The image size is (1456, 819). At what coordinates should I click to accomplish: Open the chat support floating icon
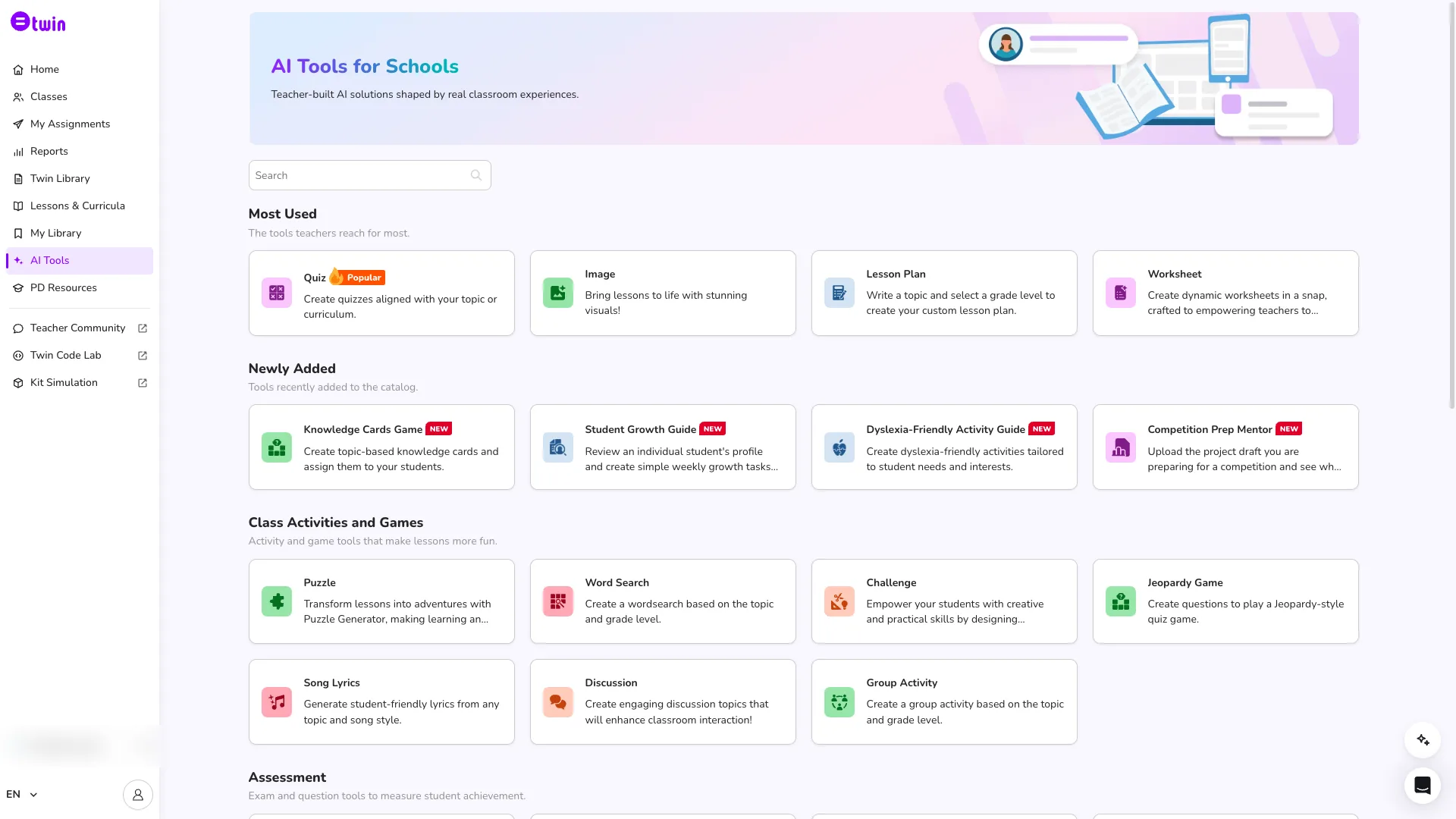pyautogui.click(x=1423, y=786)
